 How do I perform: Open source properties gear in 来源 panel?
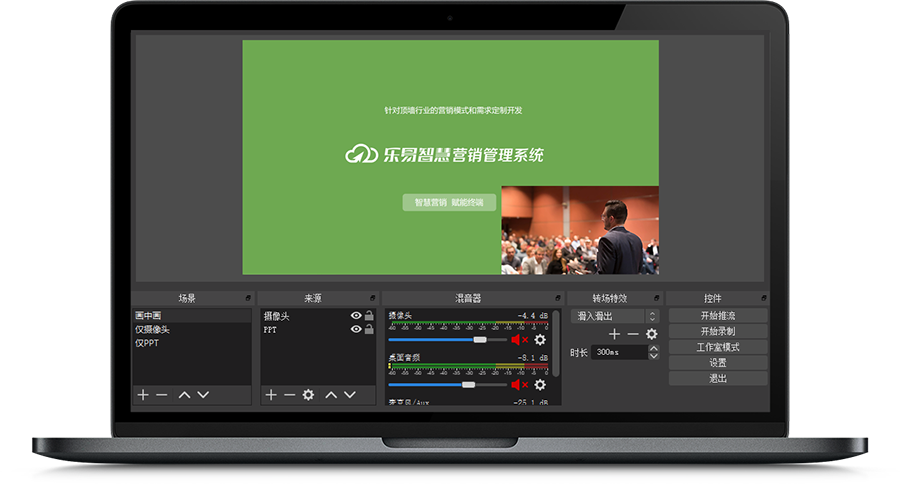[x=308, y=395]
